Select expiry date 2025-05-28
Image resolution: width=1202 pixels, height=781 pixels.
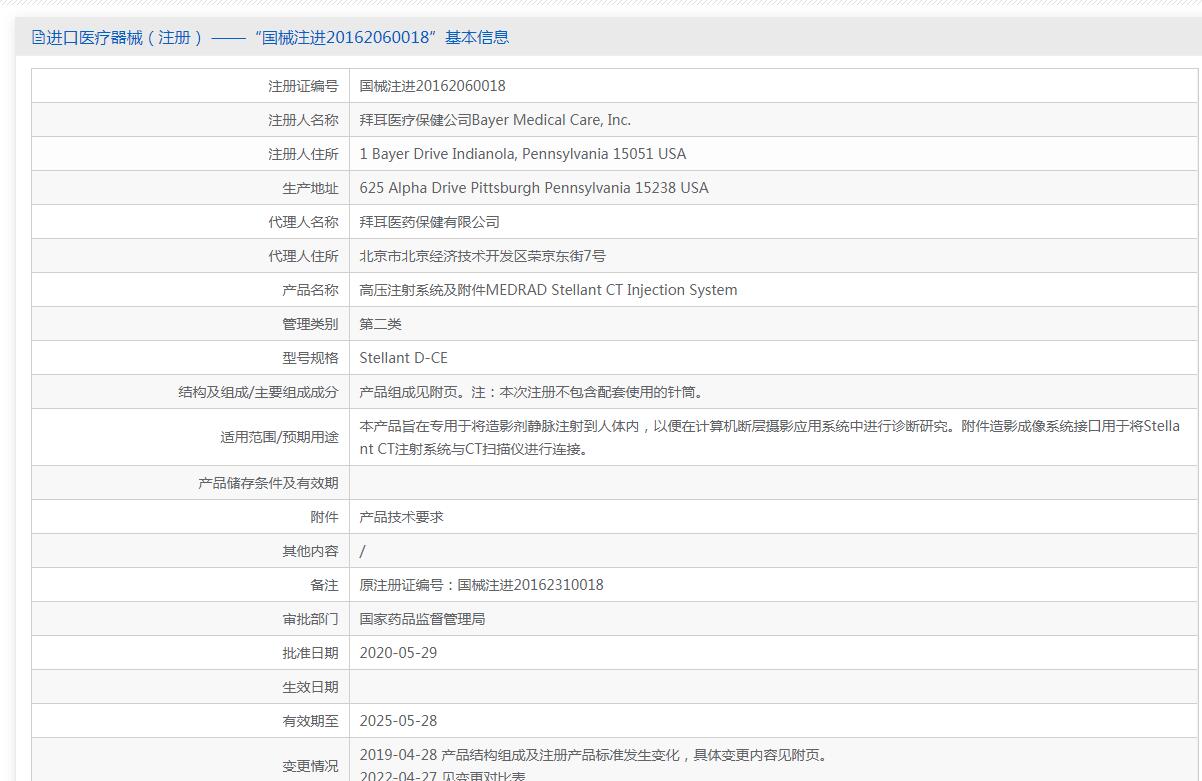pyautogui.click(x=398, y=721)
